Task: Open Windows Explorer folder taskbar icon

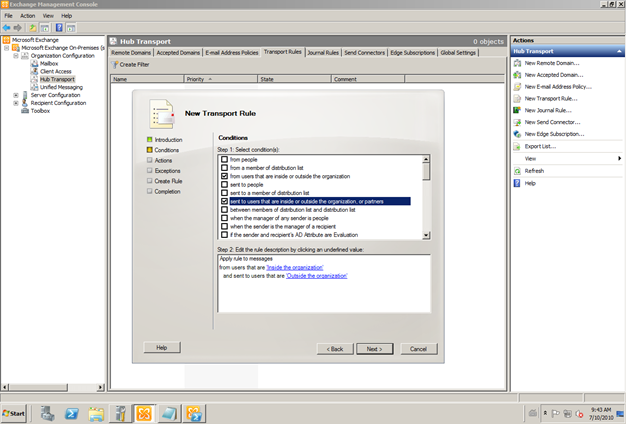Action: 96,414
